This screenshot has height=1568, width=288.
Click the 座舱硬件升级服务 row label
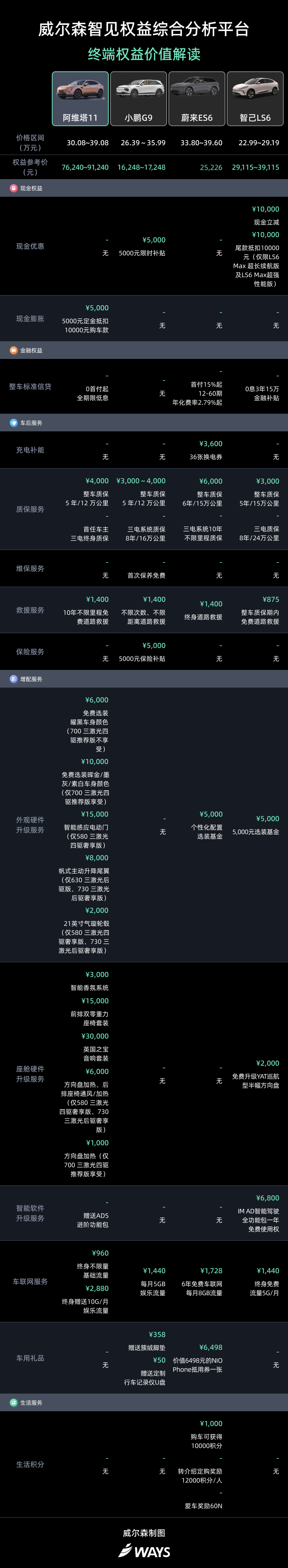[x=30, y=1074]
